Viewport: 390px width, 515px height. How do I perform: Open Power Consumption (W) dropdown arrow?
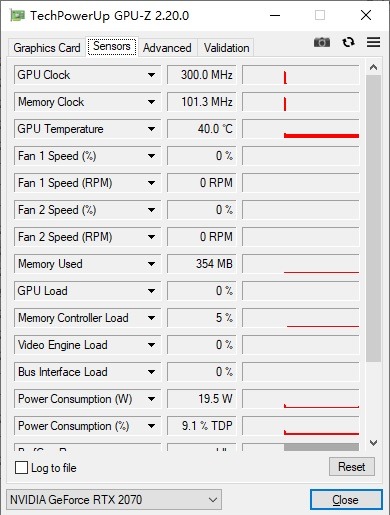tap(151, 399)
